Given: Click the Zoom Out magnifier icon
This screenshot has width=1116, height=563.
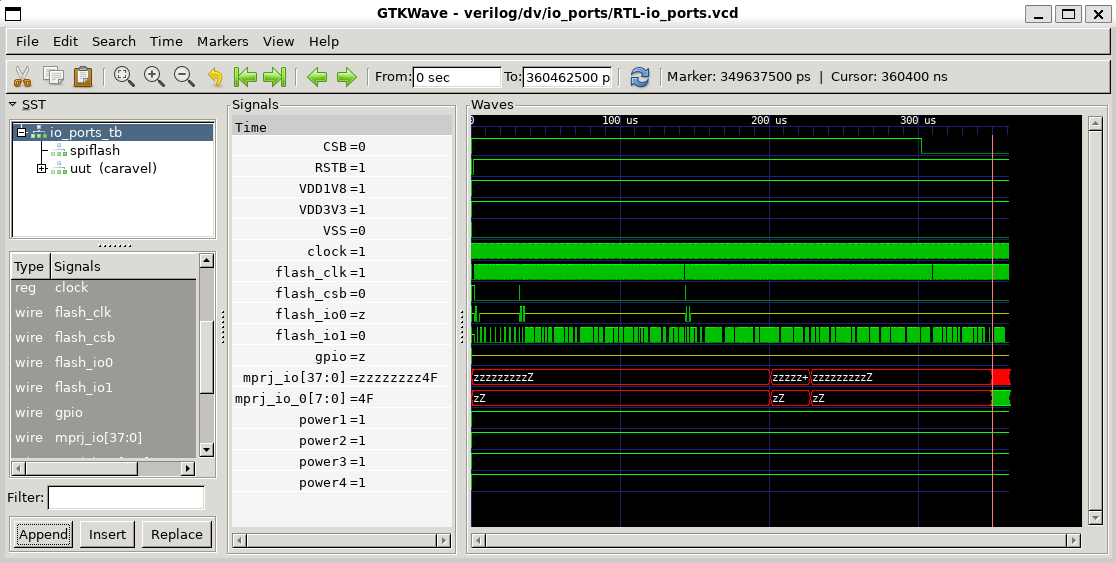Looking at the screenshot, I should click(x=184, y=76).
